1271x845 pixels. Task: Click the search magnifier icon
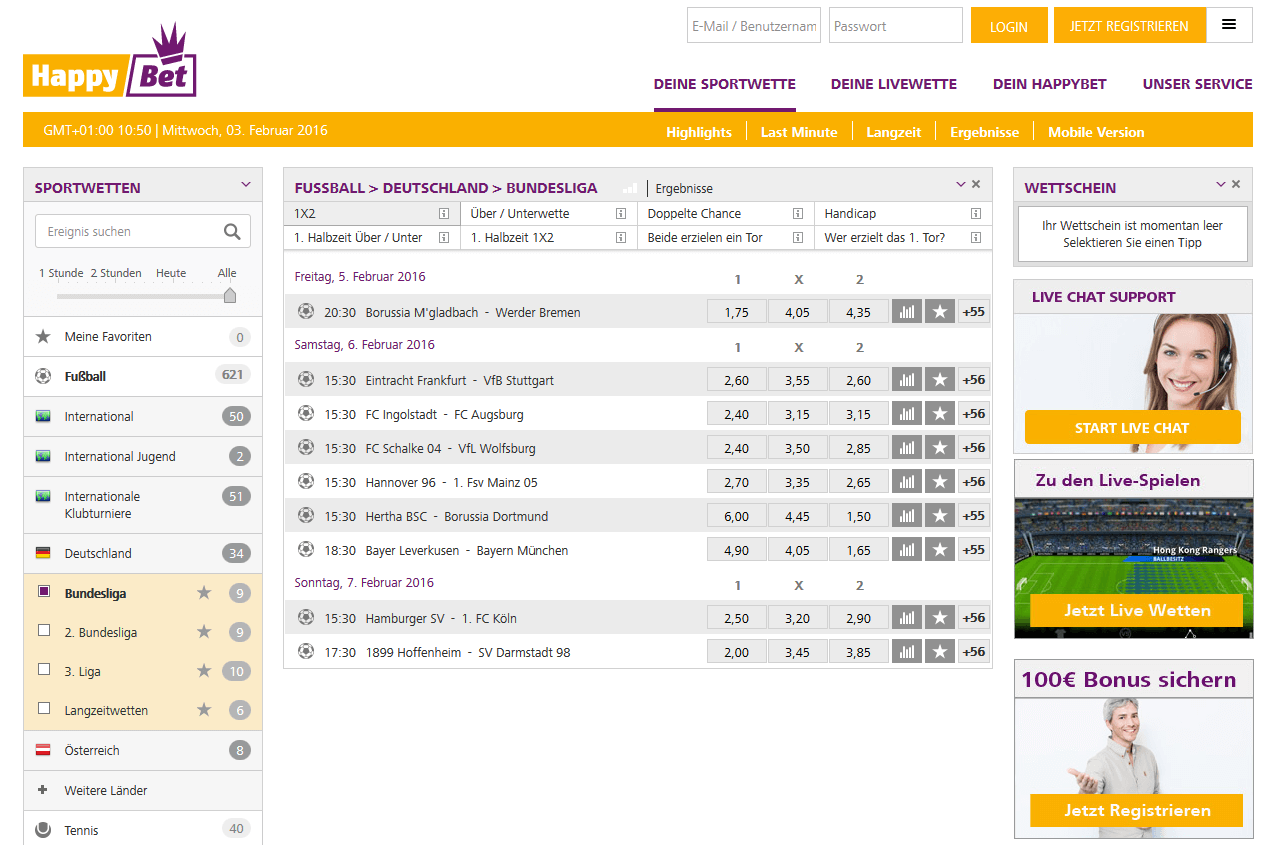point(232,231)
